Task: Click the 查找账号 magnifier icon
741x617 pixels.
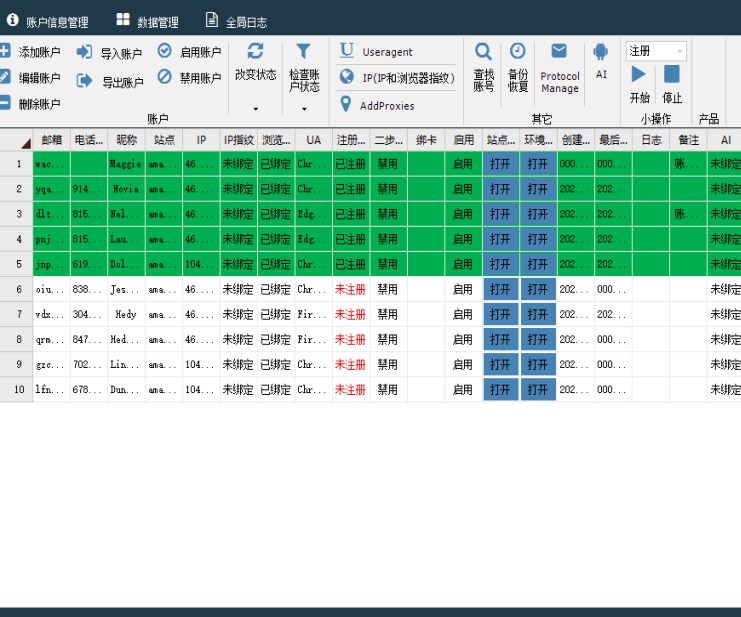Action: 483,51
